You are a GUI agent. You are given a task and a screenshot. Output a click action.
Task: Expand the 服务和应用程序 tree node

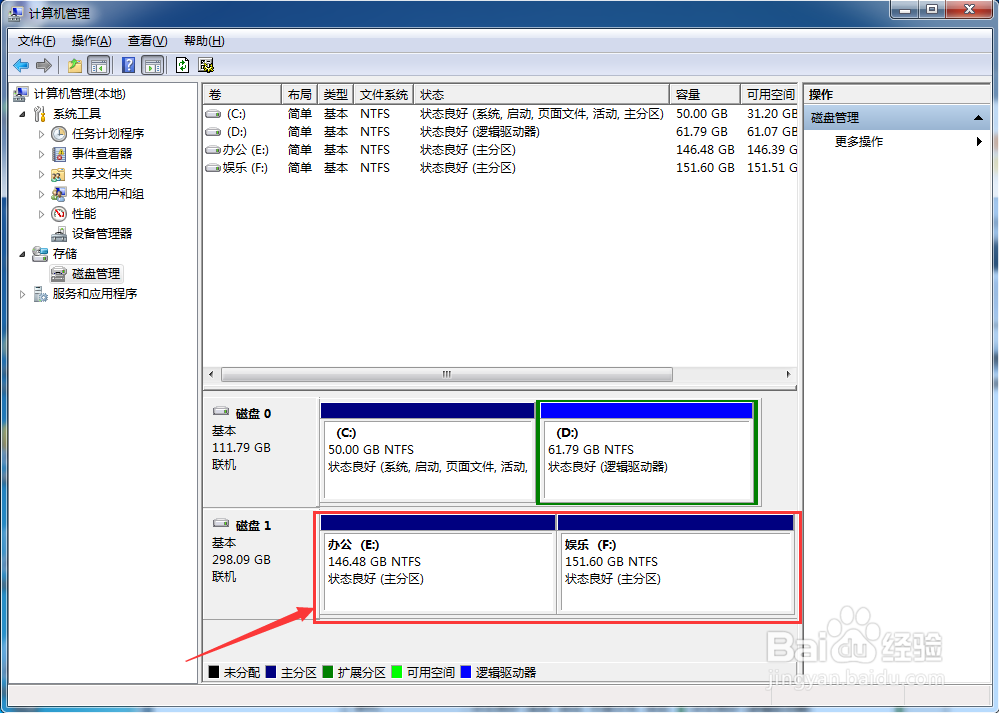click(x=22, y=293)
